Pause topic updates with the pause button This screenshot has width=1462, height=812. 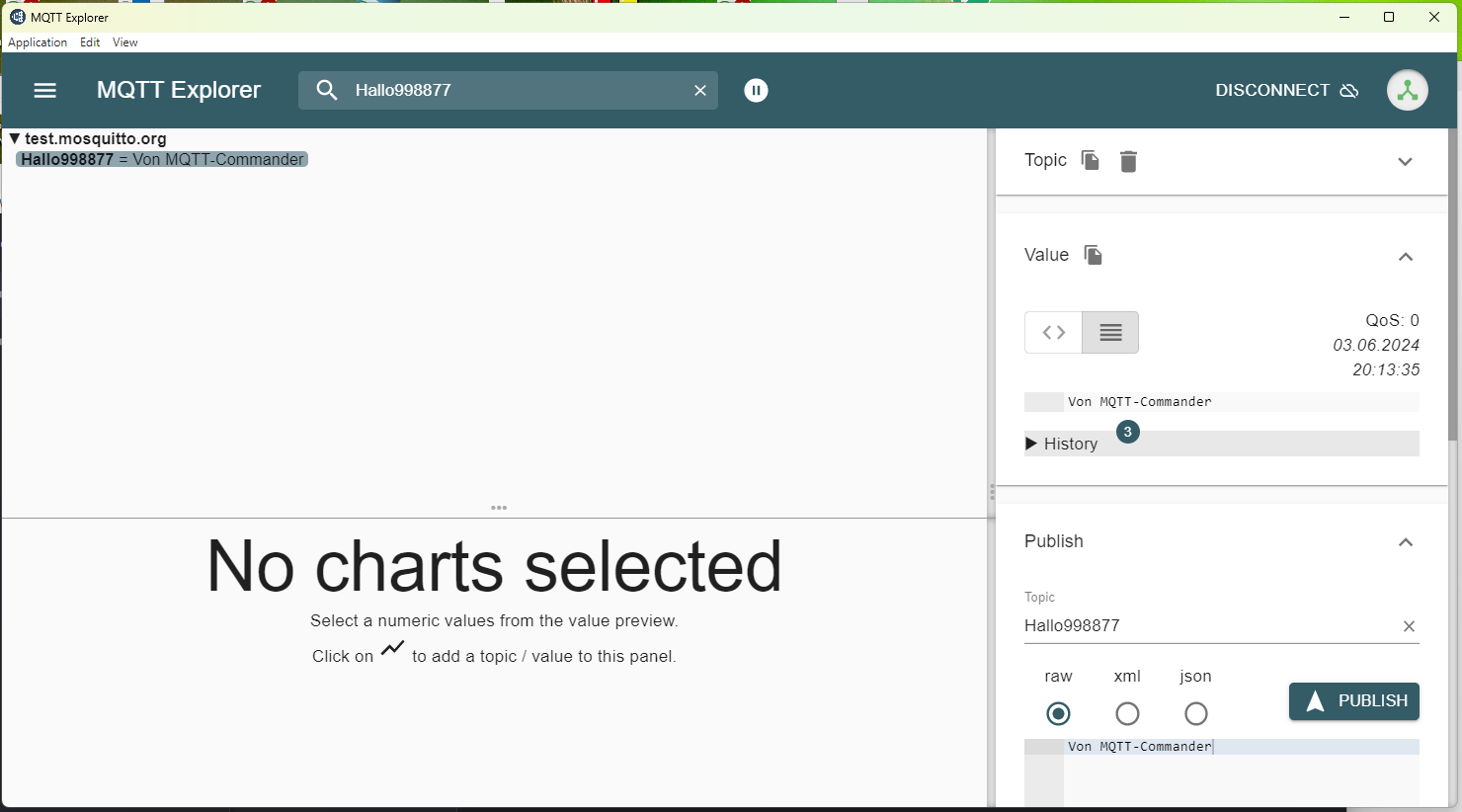click(756, 90)
